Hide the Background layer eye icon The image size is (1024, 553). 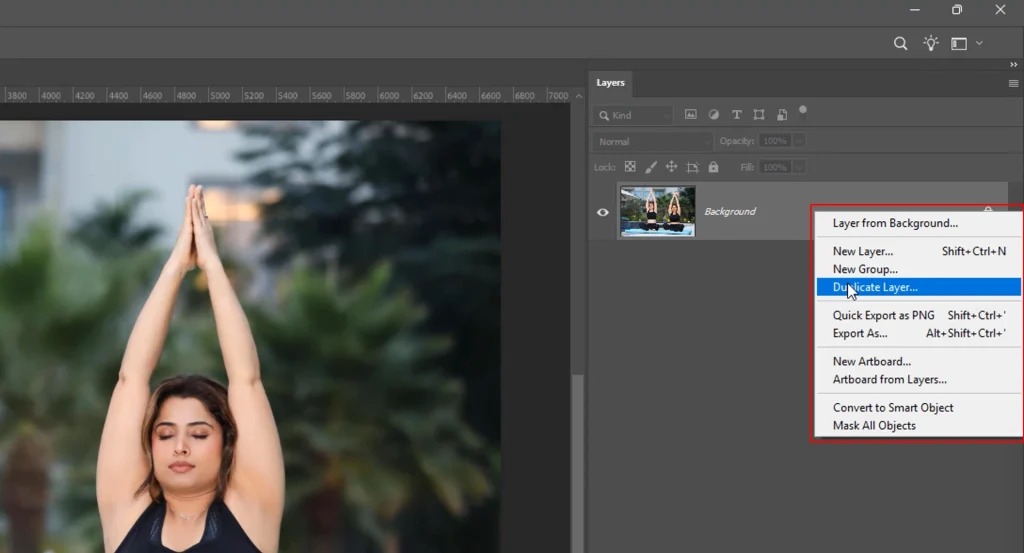[x=603, y=212]
